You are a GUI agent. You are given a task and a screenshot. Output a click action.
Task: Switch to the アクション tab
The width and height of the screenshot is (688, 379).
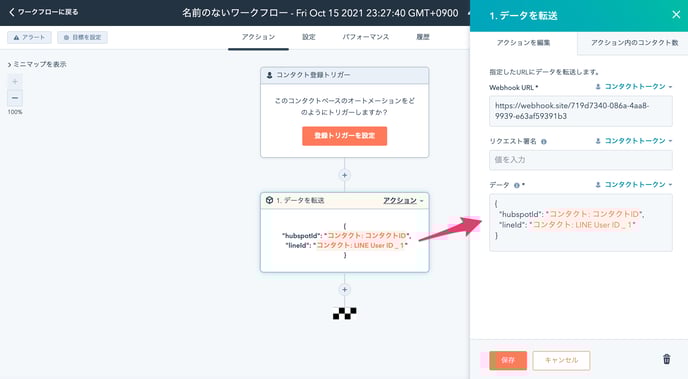[258, 37]
